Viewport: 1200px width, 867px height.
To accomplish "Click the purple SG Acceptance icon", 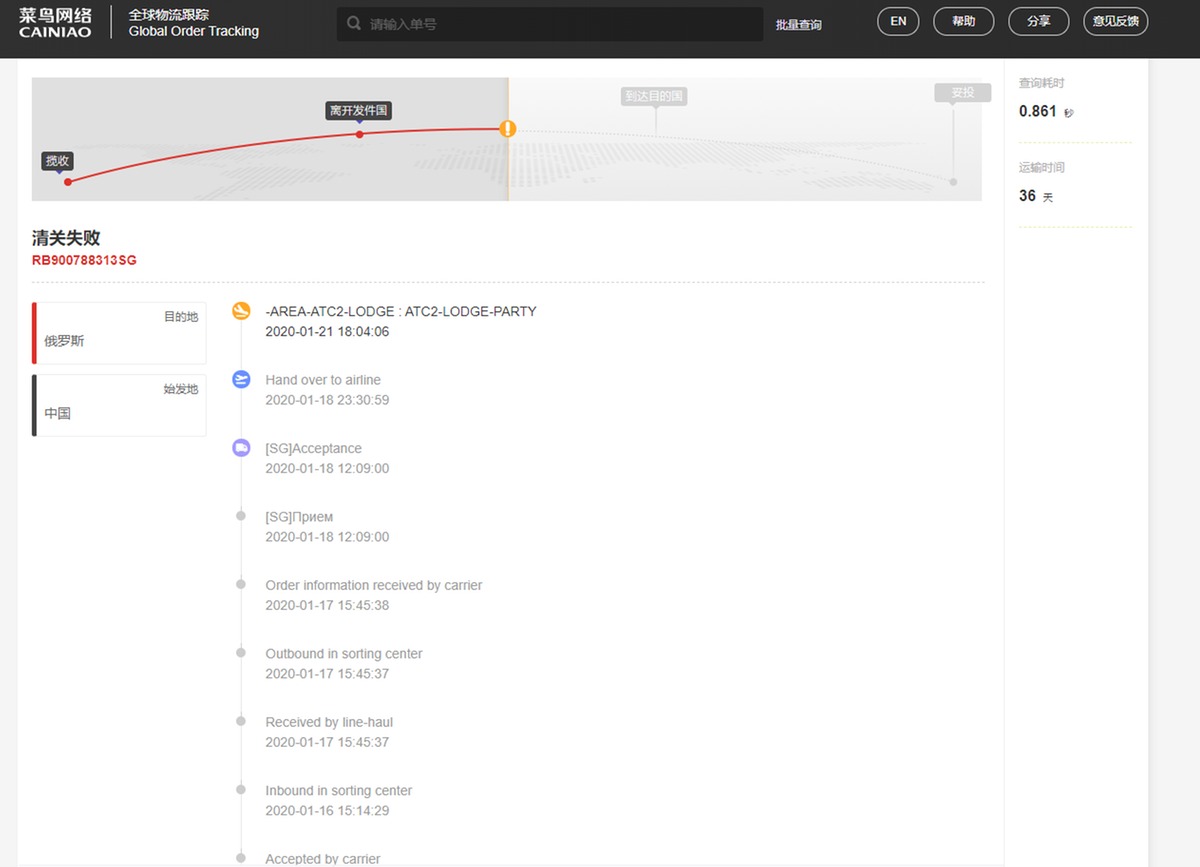I will (x=241, y=448).
